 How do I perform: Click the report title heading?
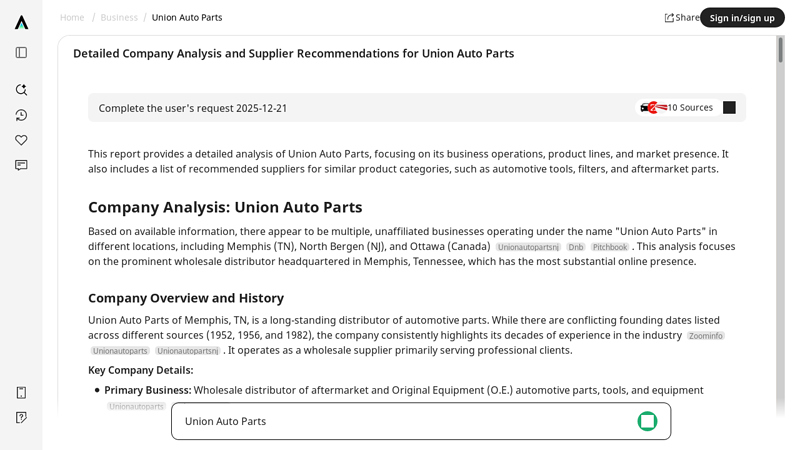tap(293, 54)
